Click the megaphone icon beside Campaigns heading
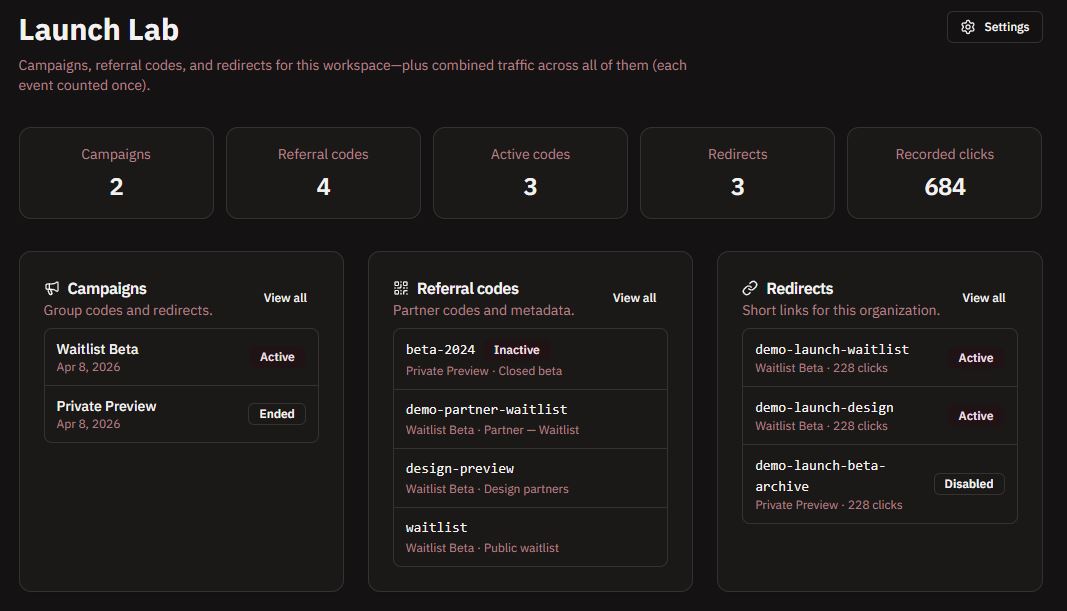Viewport: 1067px width, 611px height. point(52,288)
